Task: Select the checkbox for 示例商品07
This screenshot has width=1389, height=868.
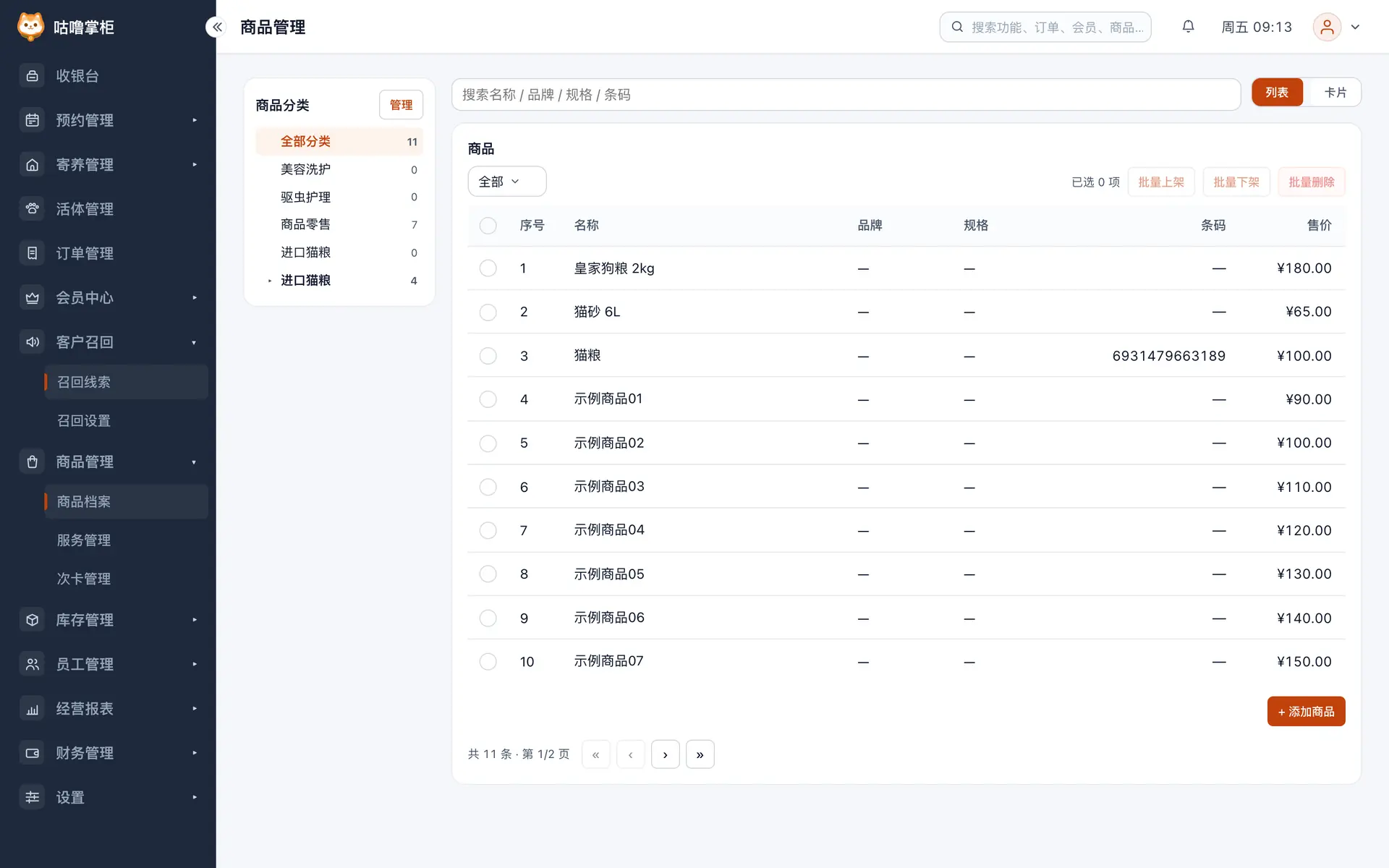Action: tap(488, 662)
